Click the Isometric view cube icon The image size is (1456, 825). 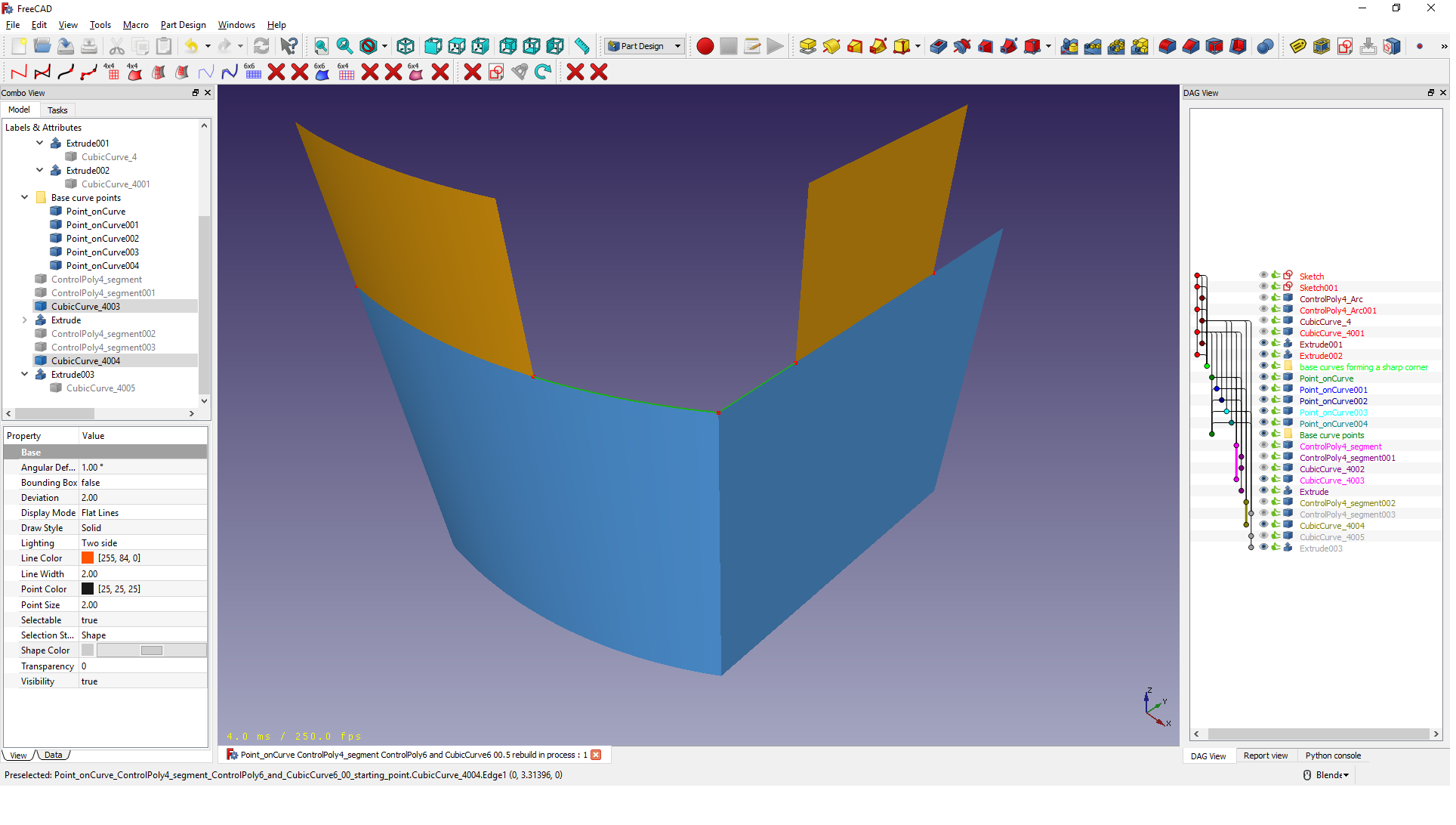[406, 46]
